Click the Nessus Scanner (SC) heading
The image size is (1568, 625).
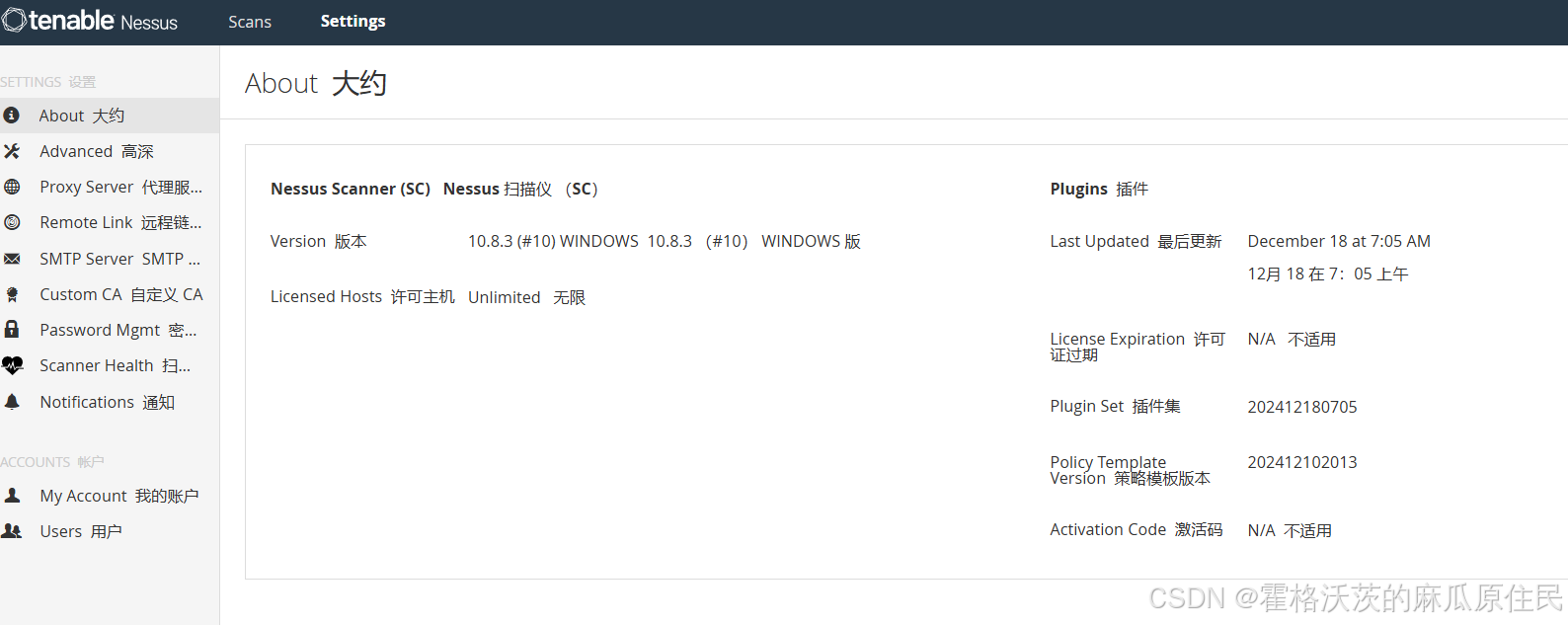pyautogui.click(x=351, y=189)
